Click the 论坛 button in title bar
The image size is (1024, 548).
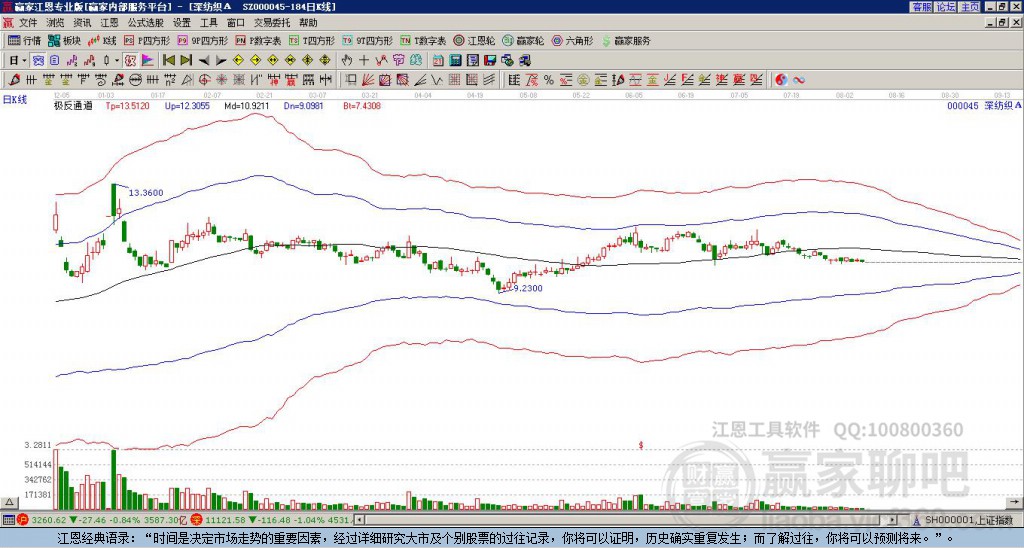(x=945, y=7)
